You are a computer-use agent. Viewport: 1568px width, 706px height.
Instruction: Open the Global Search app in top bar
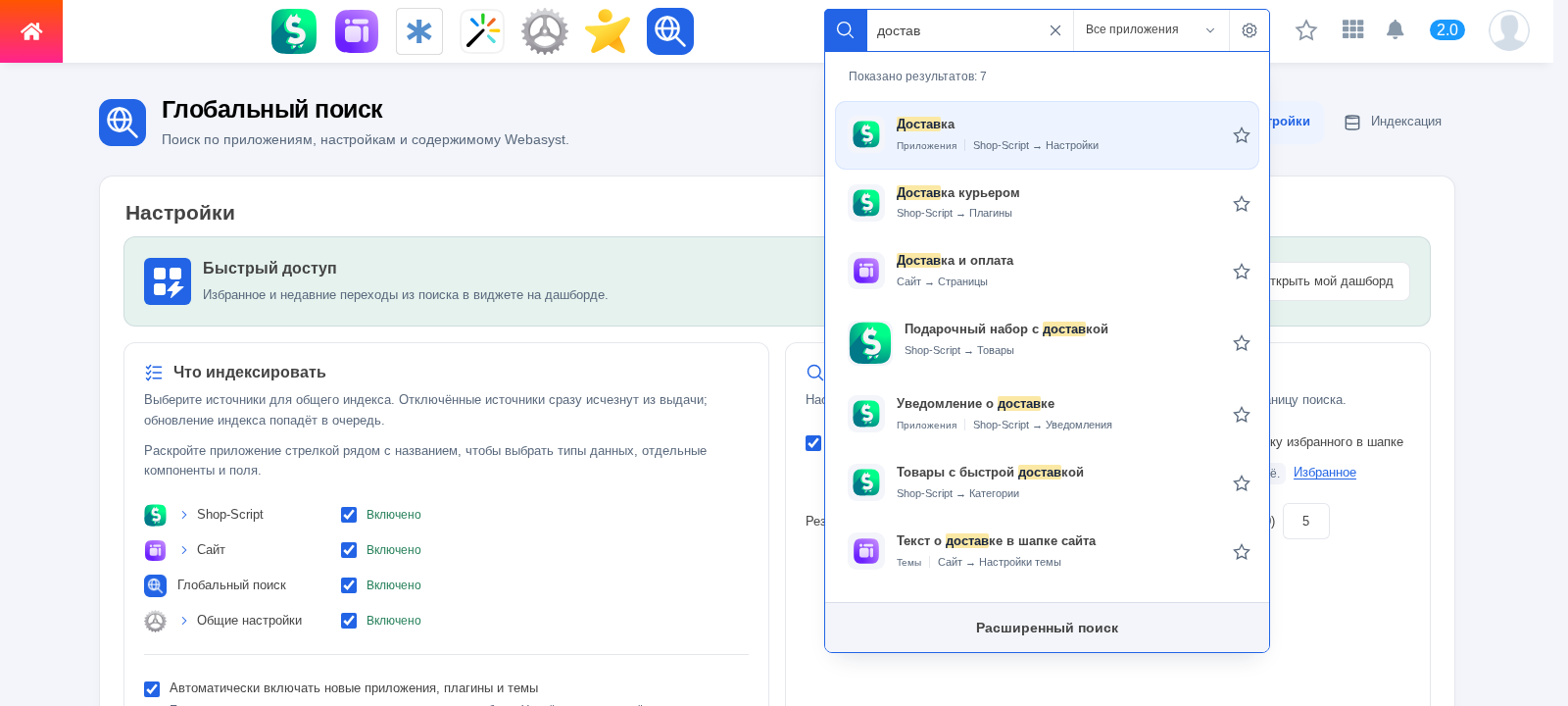(x=670, y=31)
